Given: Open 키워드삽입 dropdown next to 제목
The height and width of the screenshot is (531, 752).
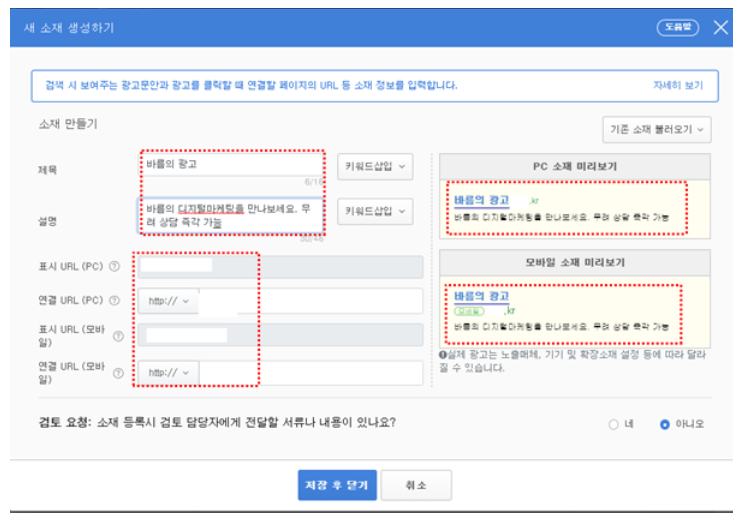Looking at the screenshot, I should tap(375, 166).
